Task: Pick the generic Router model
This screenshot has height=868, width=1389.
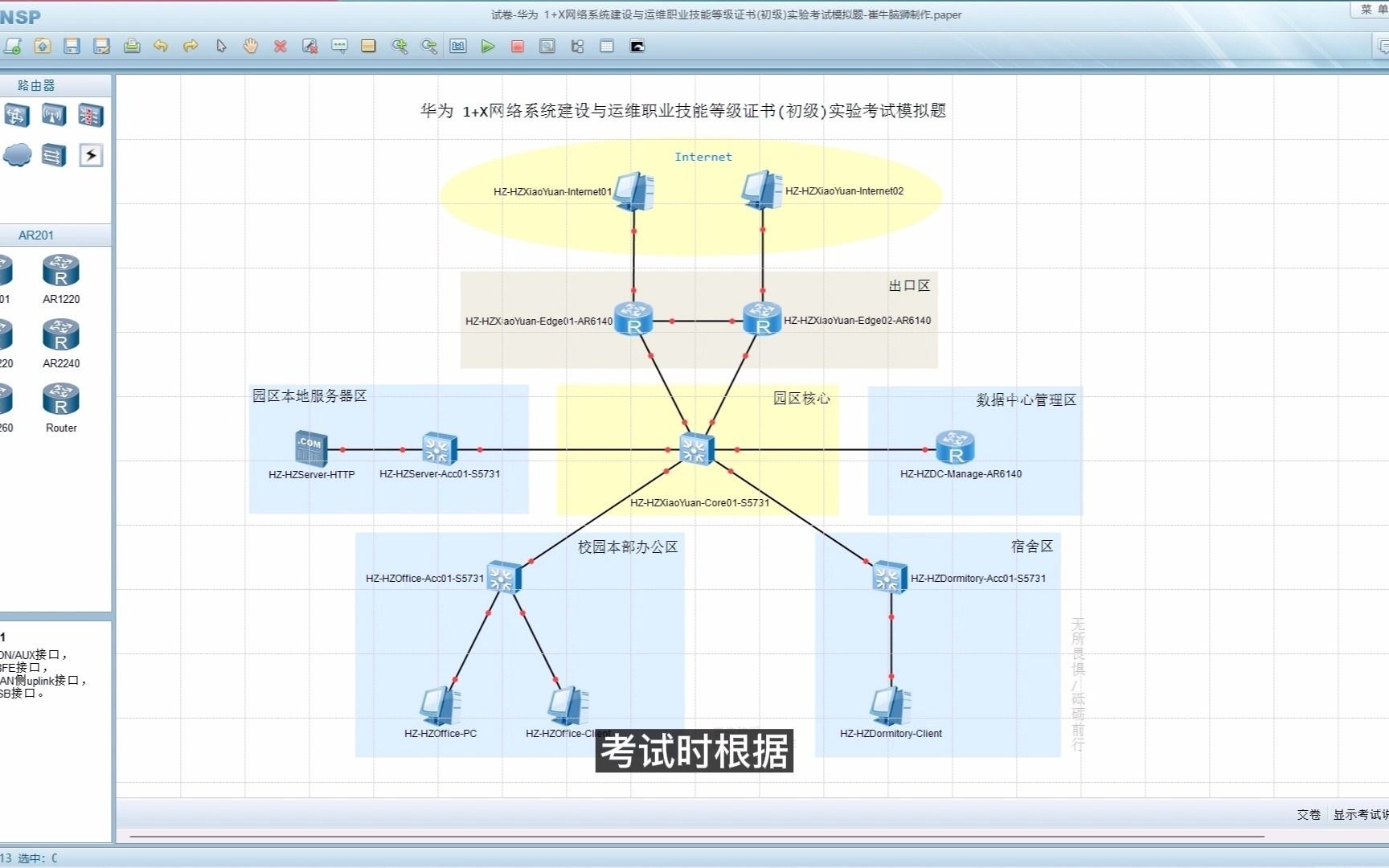Action: [x=61, y=407]
